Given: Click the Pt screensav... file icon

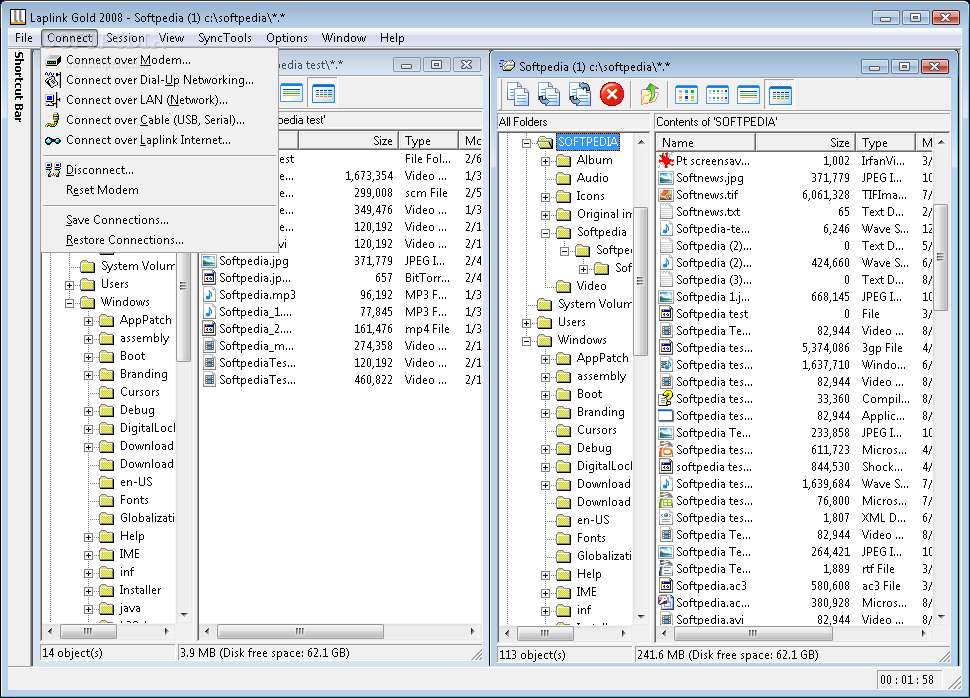Looking at the screenshot, I should pos(666,160).
